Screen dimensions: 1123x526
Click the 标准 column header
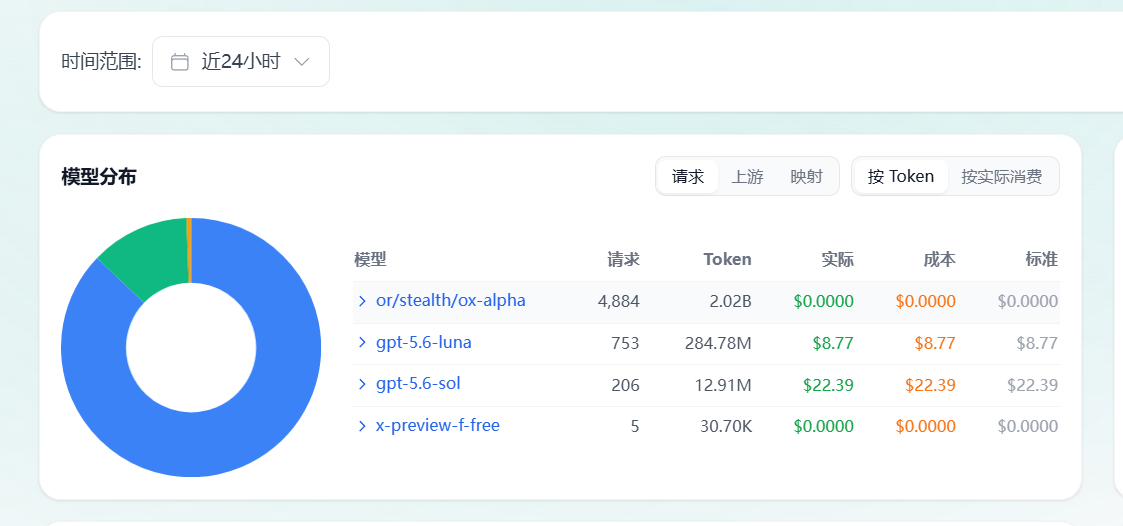(x=1041, y=259)
